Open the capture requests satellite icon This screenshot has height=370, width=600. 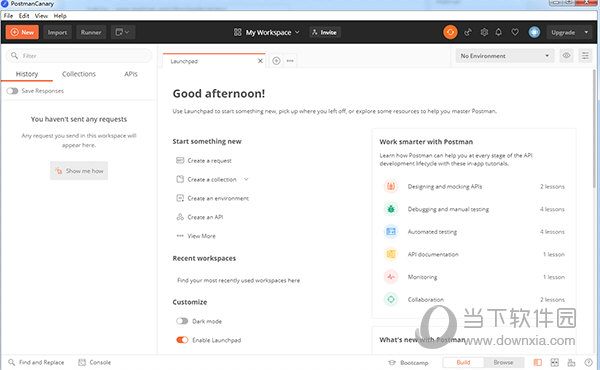click(x=468, y=32)
